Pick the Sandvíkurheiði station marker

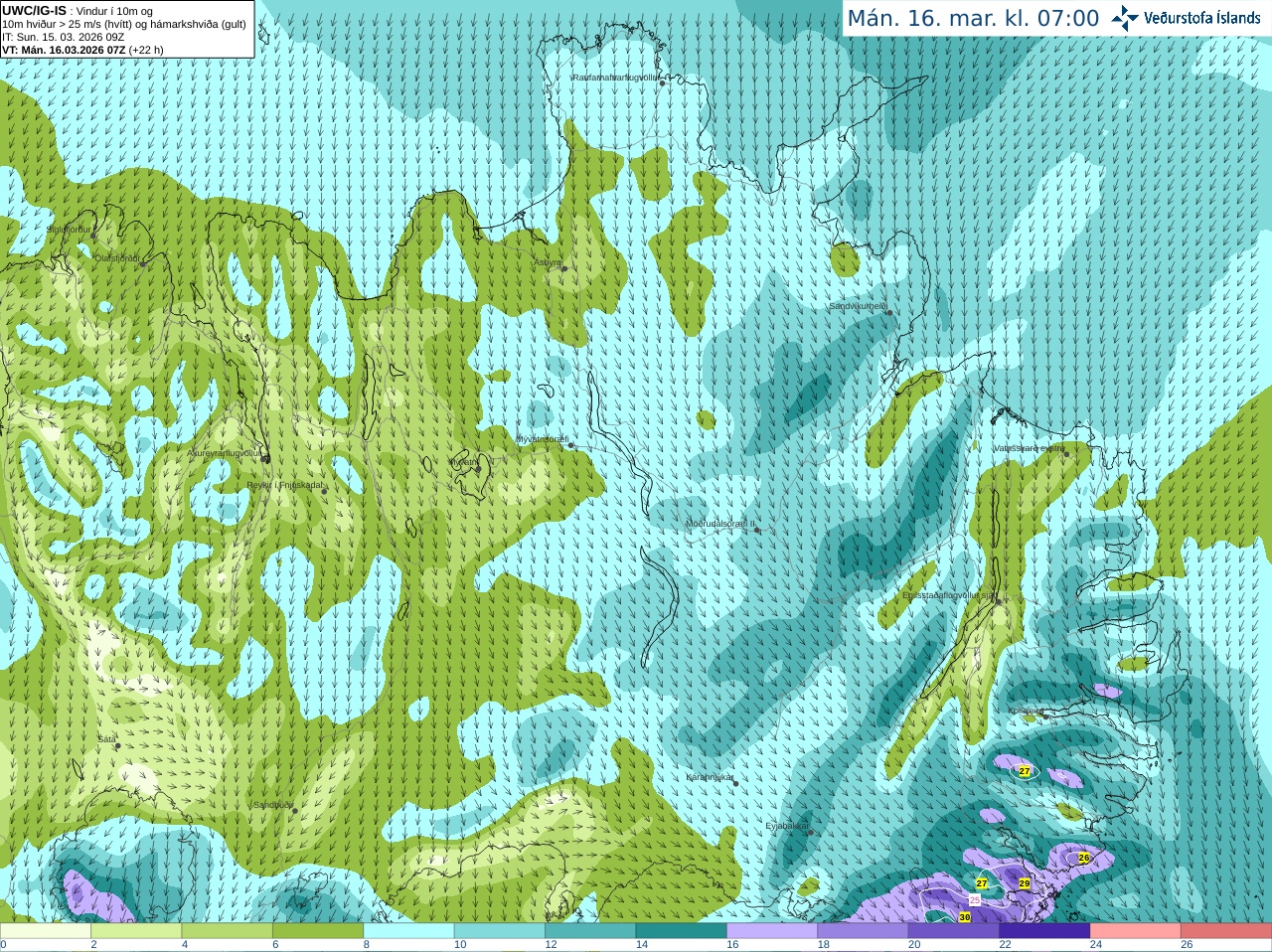(x=889, y=313)
